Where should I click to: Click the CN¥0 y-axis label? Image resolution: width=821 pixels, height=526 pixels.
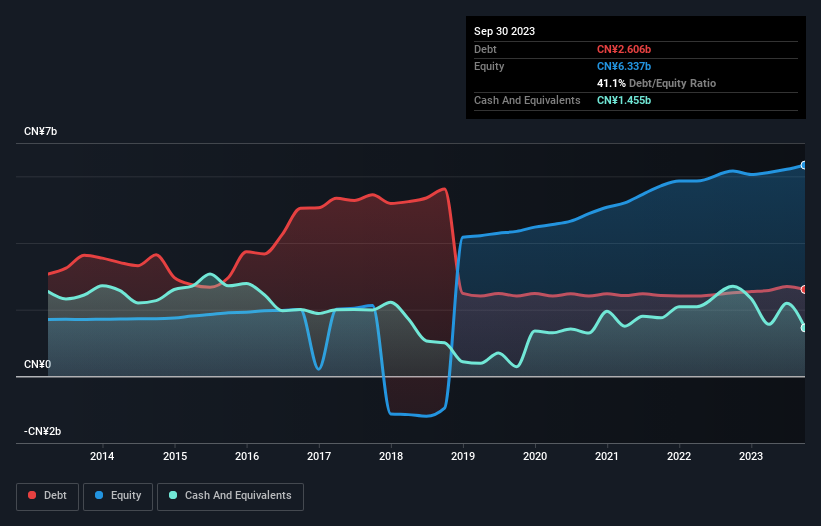pos(37,364)
